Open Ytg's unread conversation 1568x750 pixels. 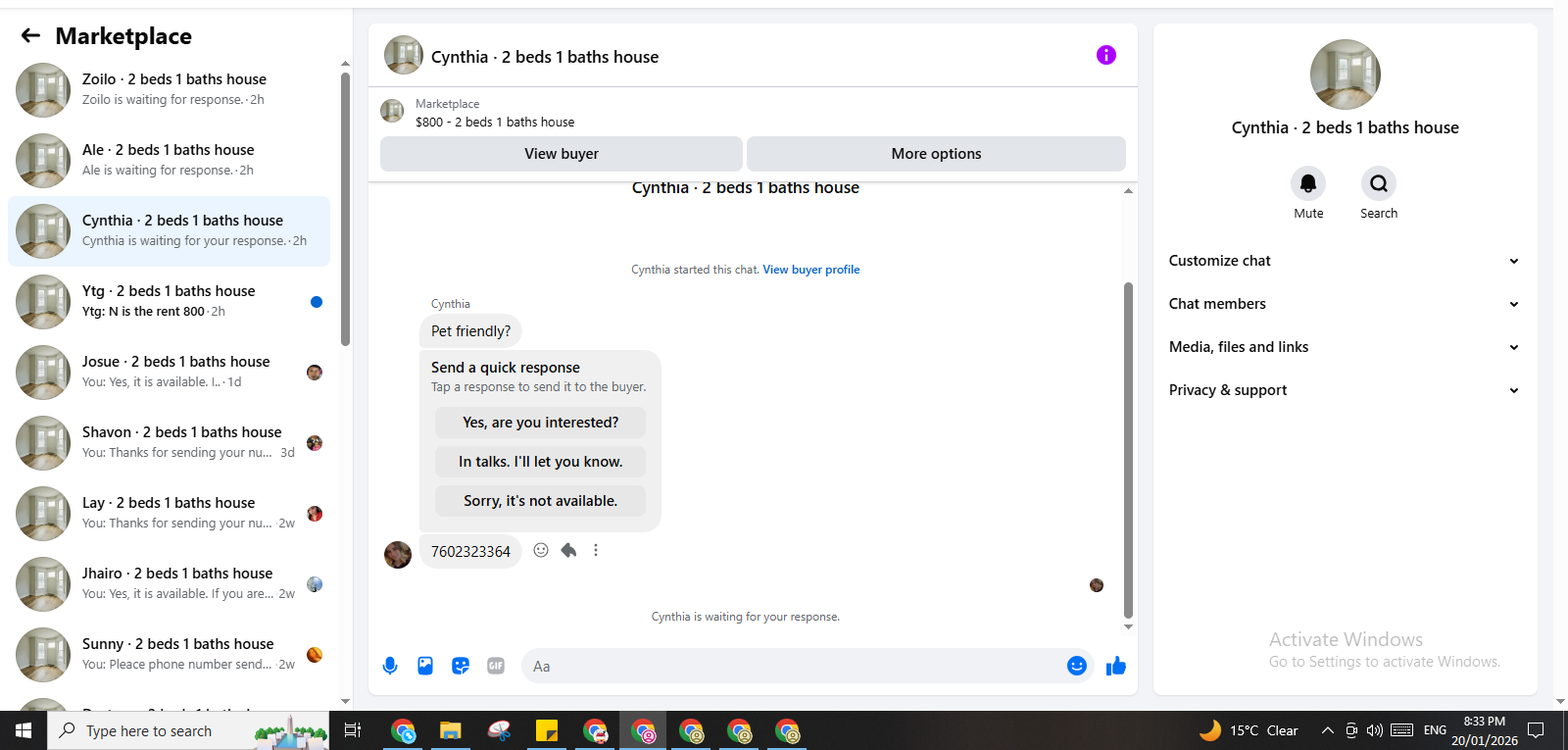[x=169, y=302]
